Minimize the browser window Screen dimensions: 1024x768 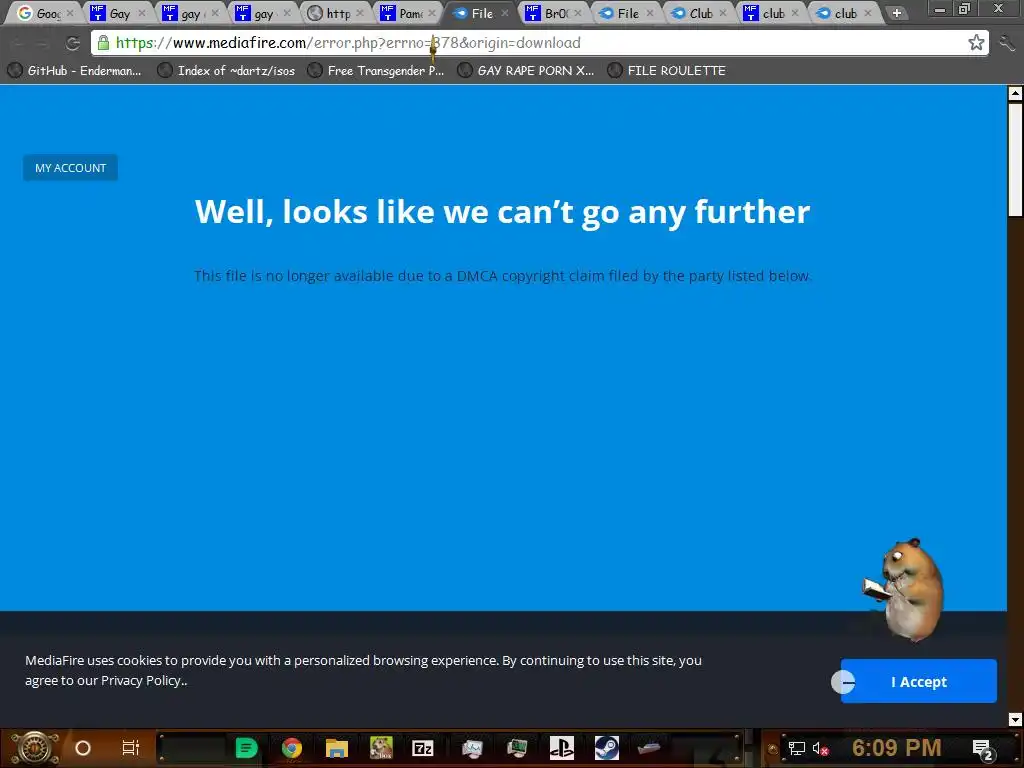pyautogui.click(x=940, y=10)
